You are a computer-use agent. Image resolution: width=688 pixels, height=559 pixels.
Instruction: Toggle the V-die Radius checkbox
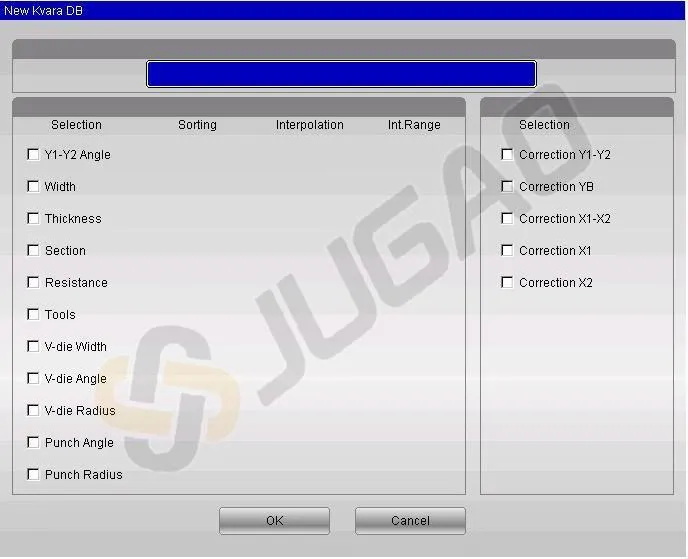tap(33, 411)
